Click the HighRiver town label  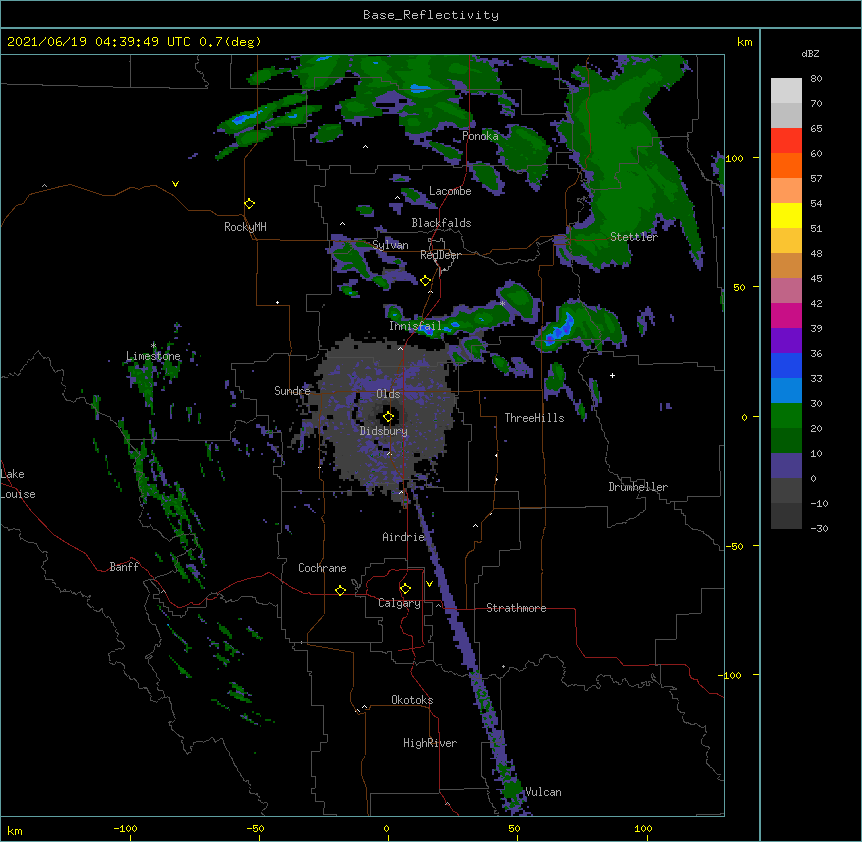tap(430, 743)
